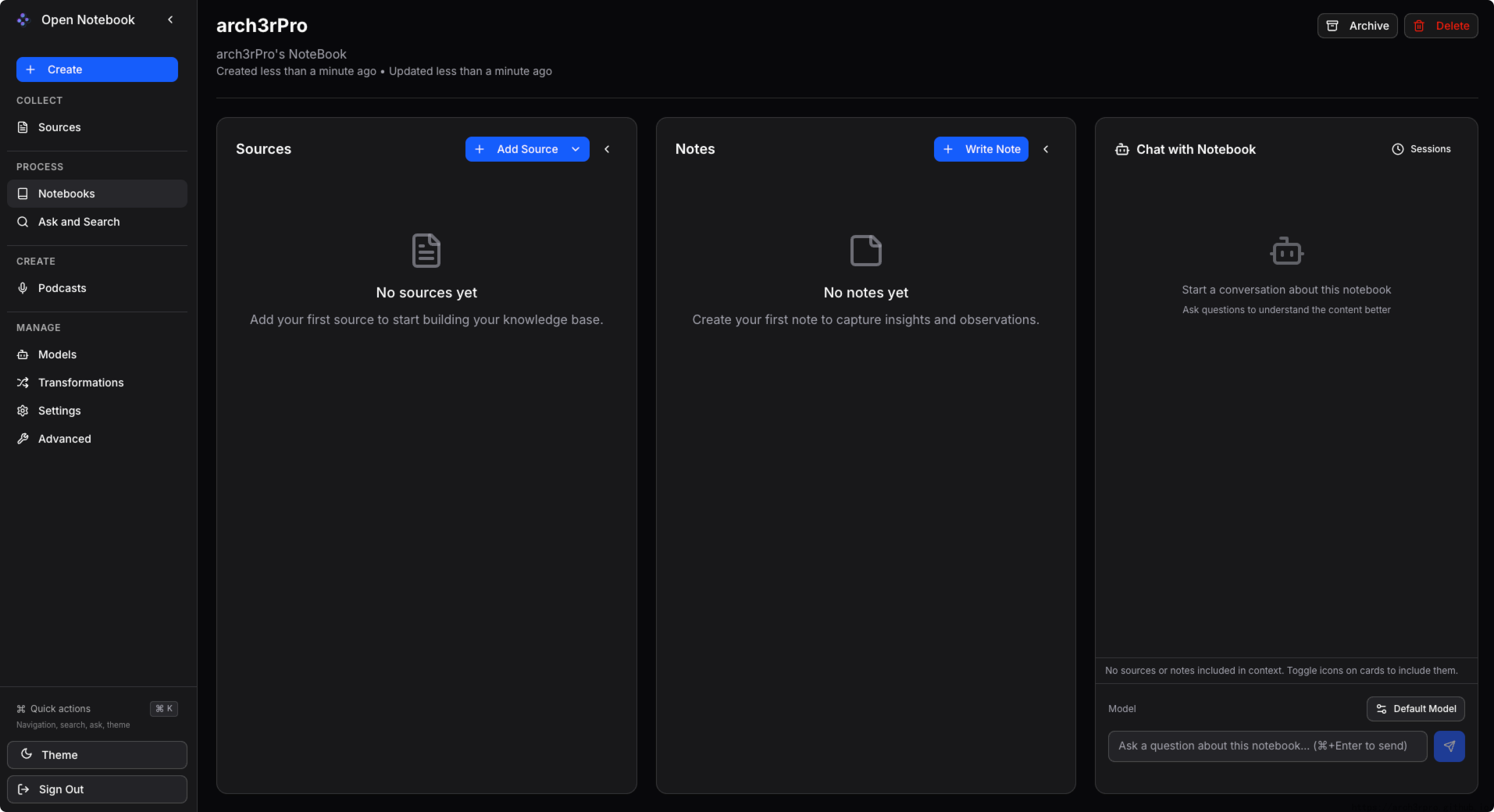Viewport: 1494px width, 812px height.
Task: Focus the notebook question input field
Action: (1267, 746)
